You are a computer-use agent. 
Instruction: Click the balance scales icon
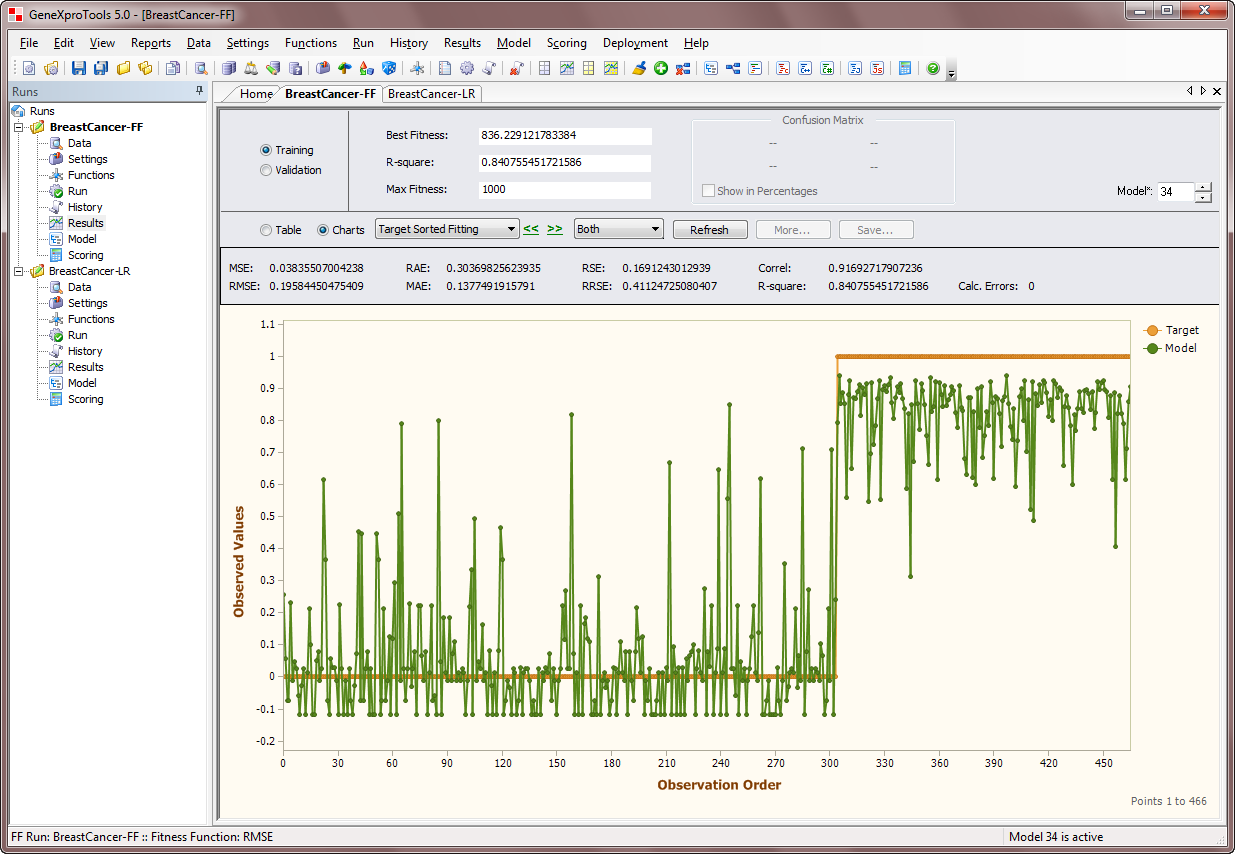coord(251,68)
